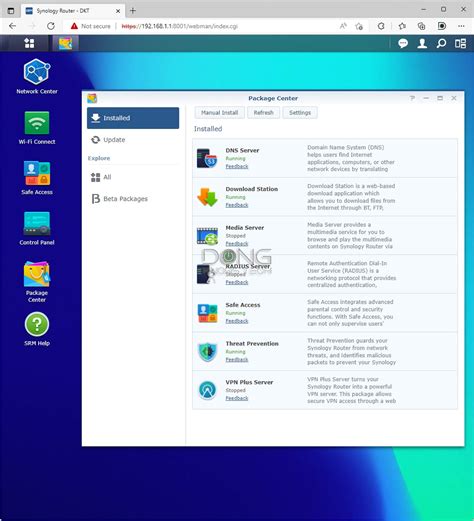Click the RADIUS Server package icon
Image resolution: width=474 pixels, height=521 pixels.
click(x=206, y=274)
